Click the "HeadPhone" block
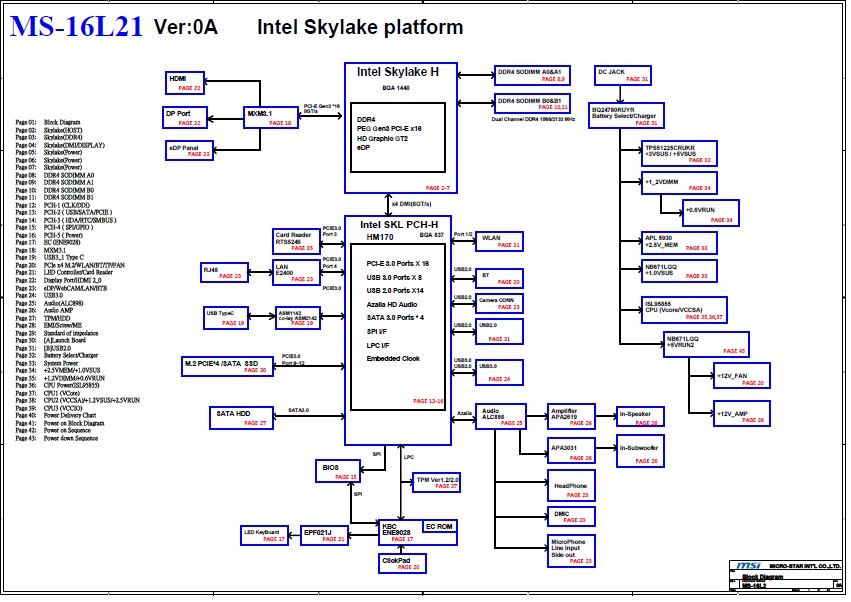The image size is (851, 602). click(x=571, y=485)
